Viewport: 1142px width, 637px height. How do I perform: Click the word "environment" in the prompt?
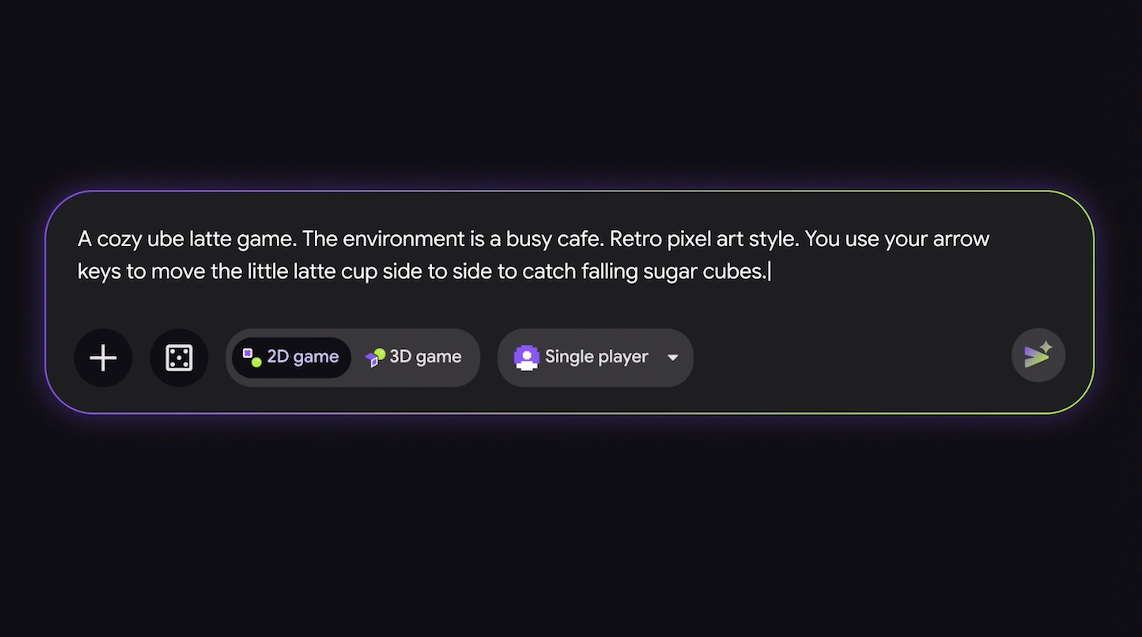[x=403, y=240]
